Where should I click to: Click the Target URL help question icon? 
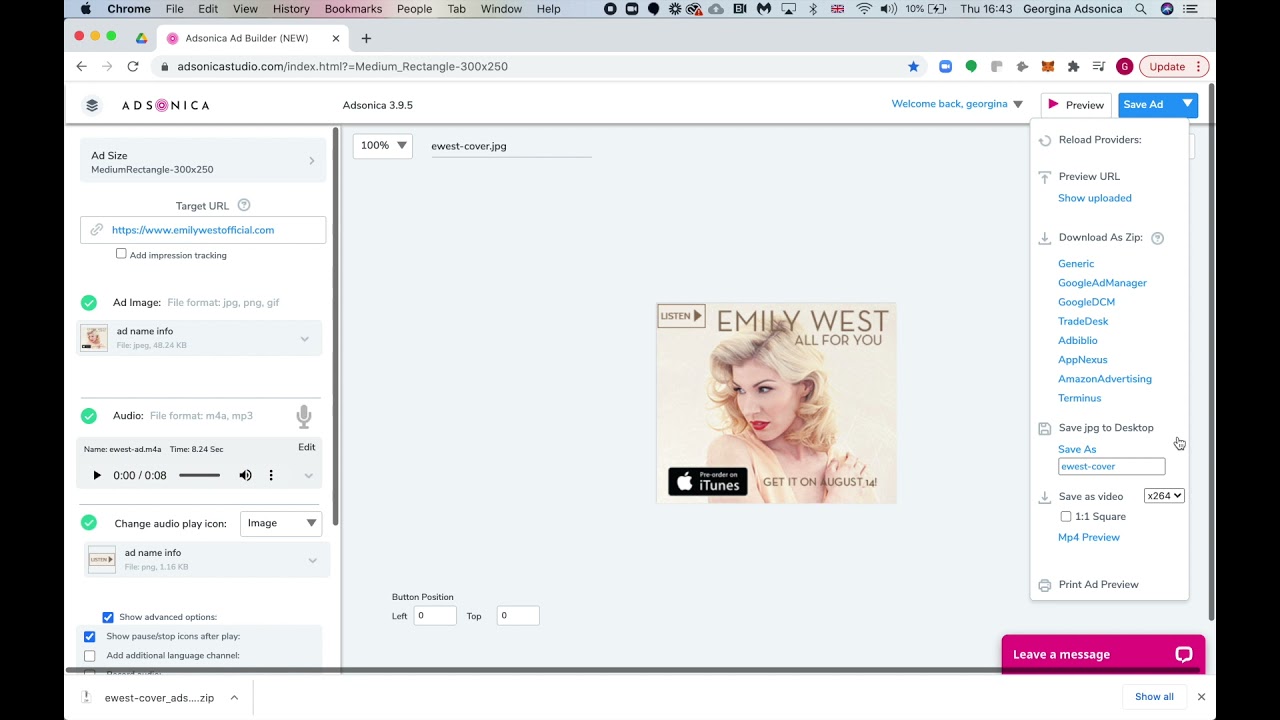(243, 205)
